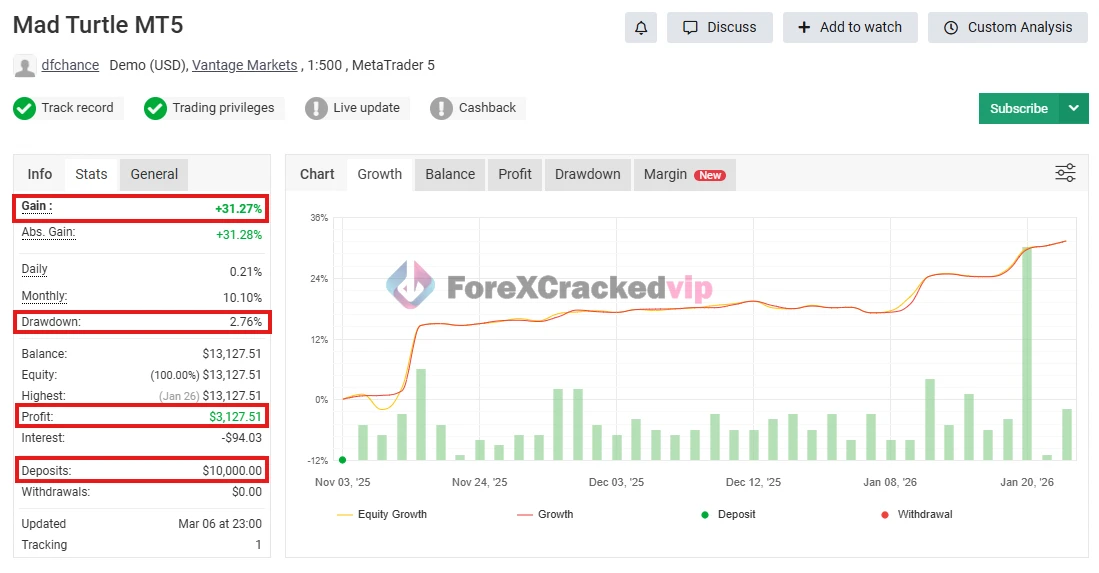Toggle Equity Growth legend series
Screen dimensions: 1099x573
click(x=382, y=514)
